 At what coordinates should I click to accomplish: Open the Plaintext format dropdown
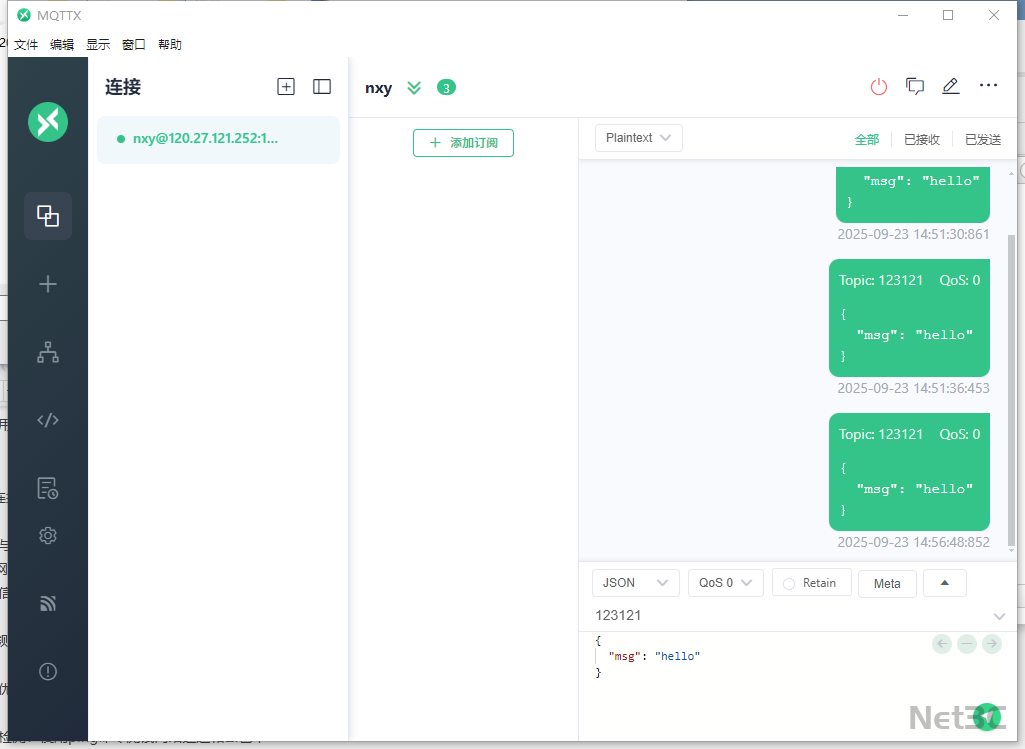coord(639,138)
